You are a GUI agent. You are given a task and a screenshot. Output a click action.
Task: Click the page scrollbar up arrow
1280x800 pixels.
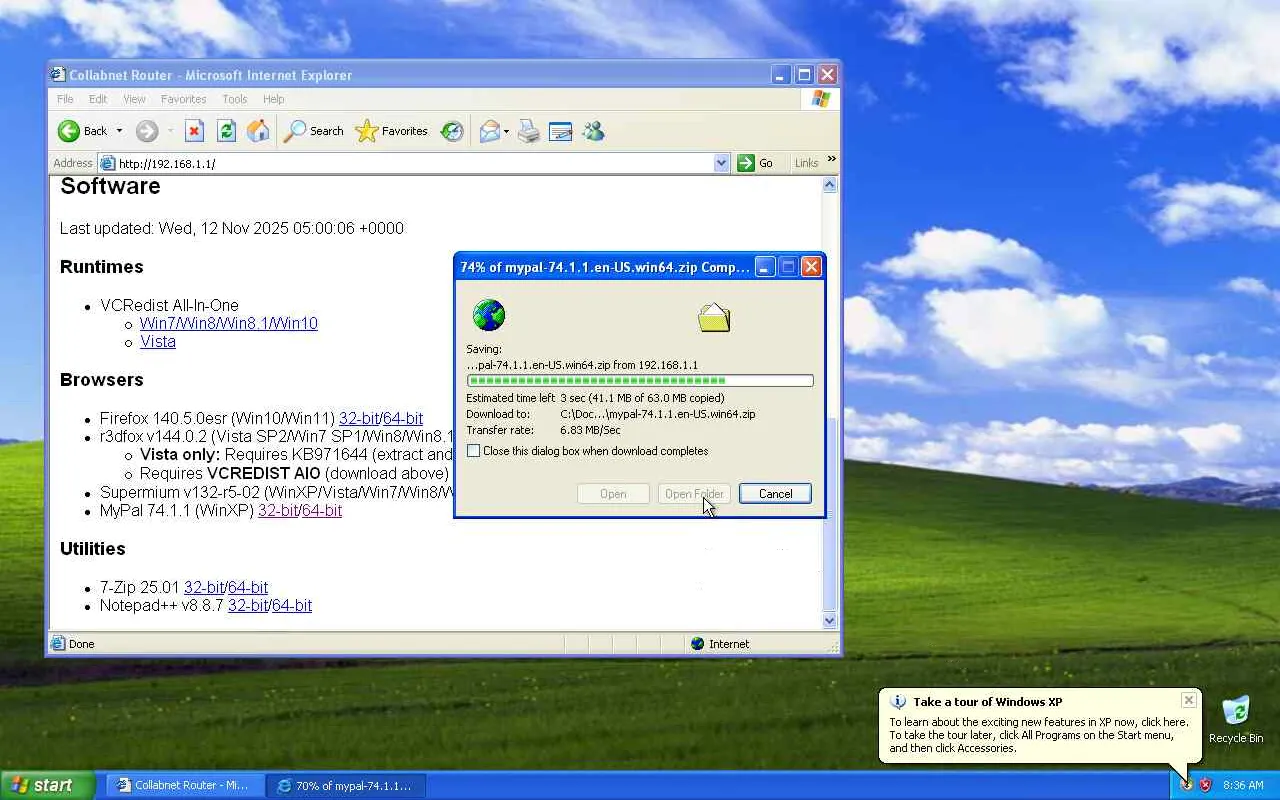pos(829,185)
